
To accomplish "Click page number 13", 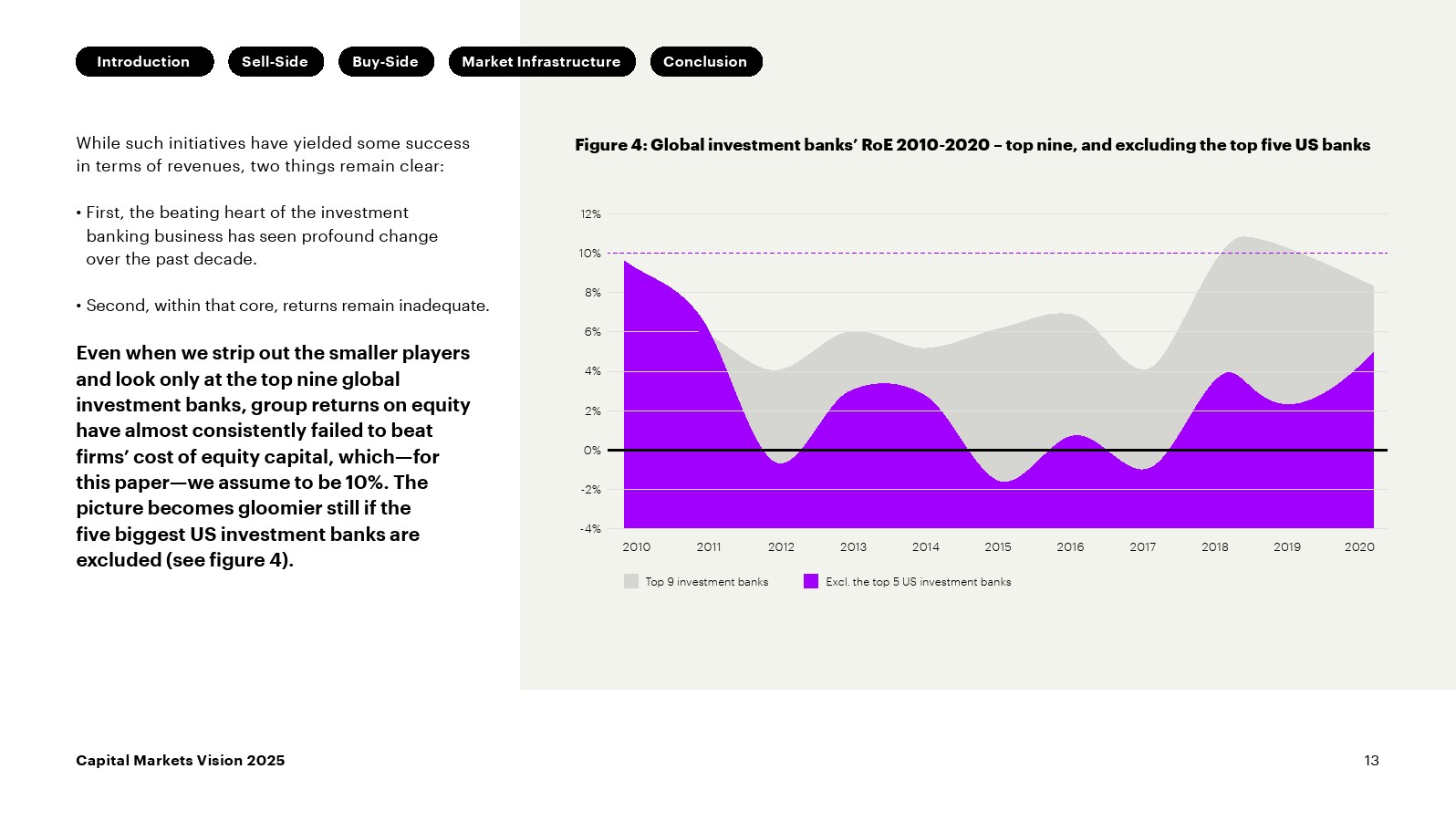I will [x=1371, y=761].
